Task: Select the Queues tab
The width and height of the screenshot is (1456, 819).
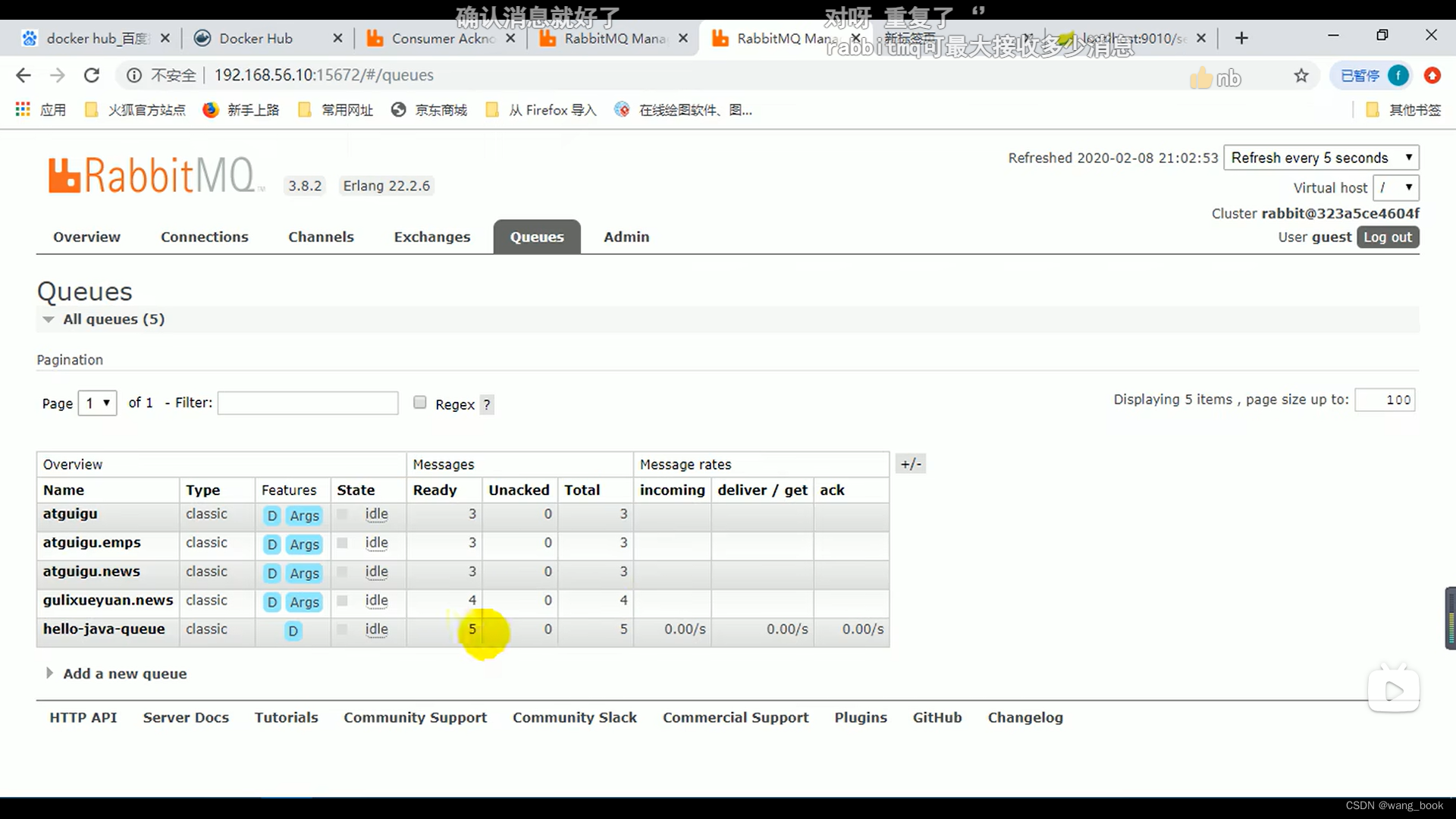Action: pyautogui.click(x=537, y=237)
